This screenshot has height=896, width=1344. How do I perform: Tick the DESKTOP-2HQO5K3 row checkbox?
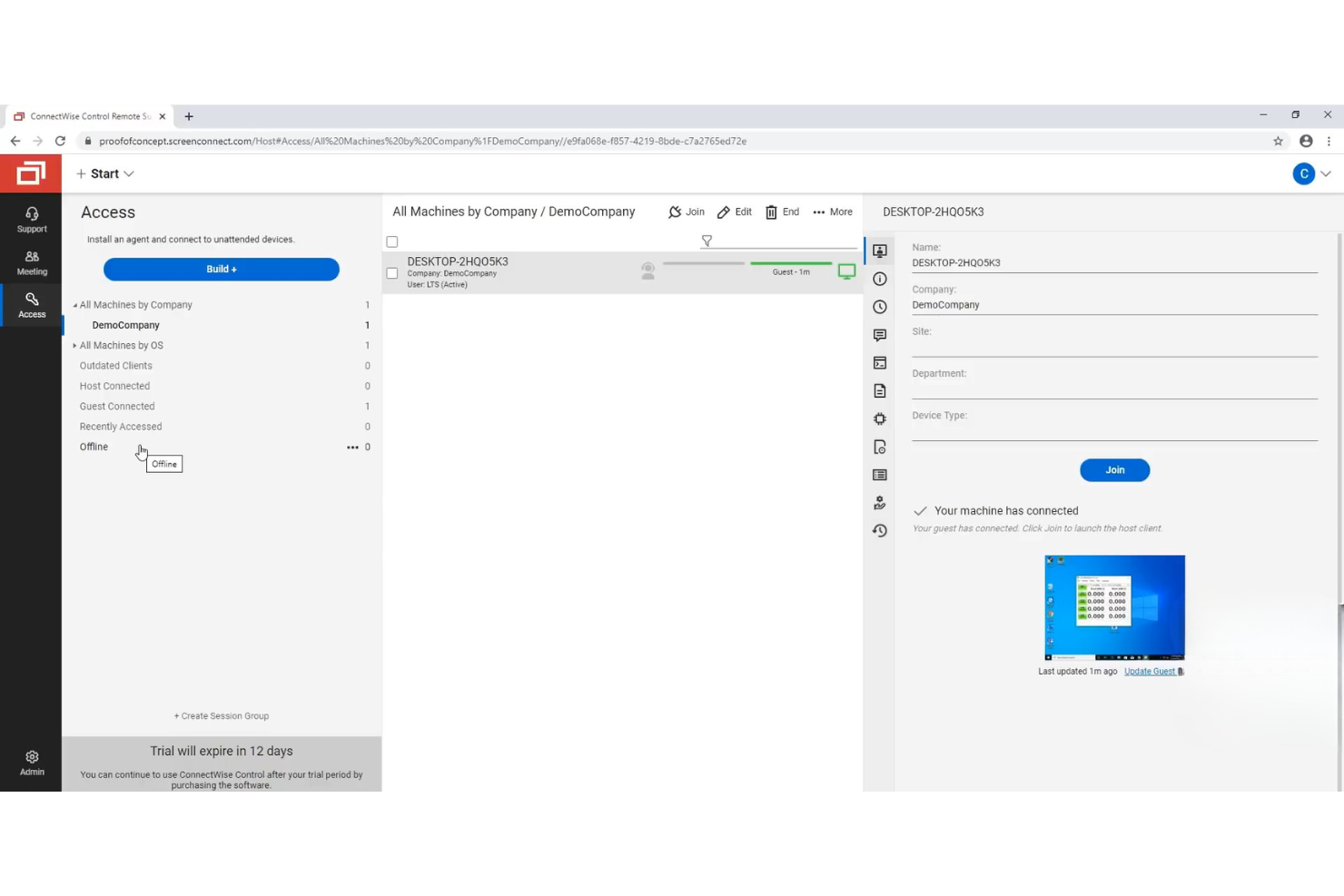click(x=392, y=272)
